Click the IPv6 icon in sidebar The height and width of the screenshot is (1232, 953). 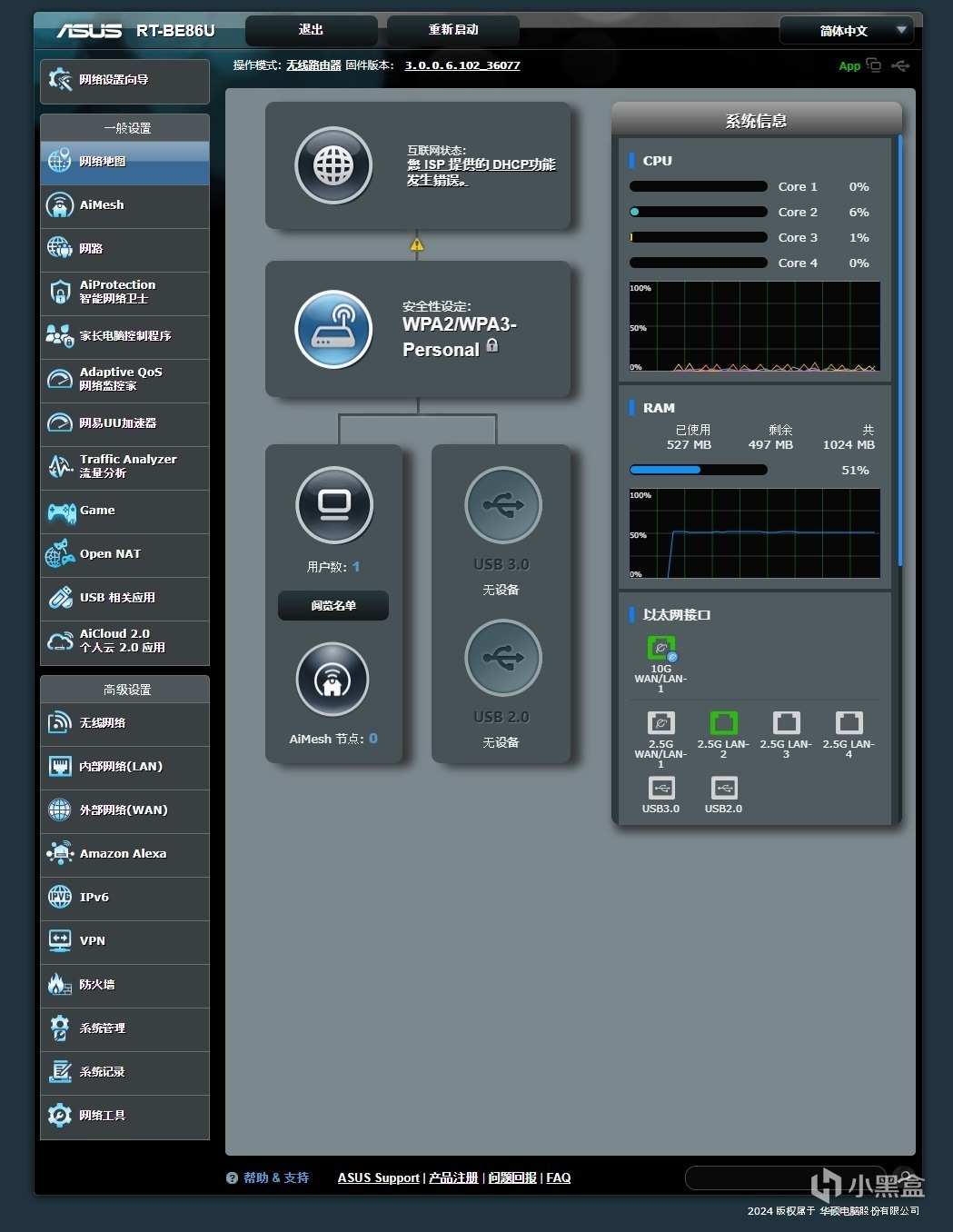click(60, 898)
